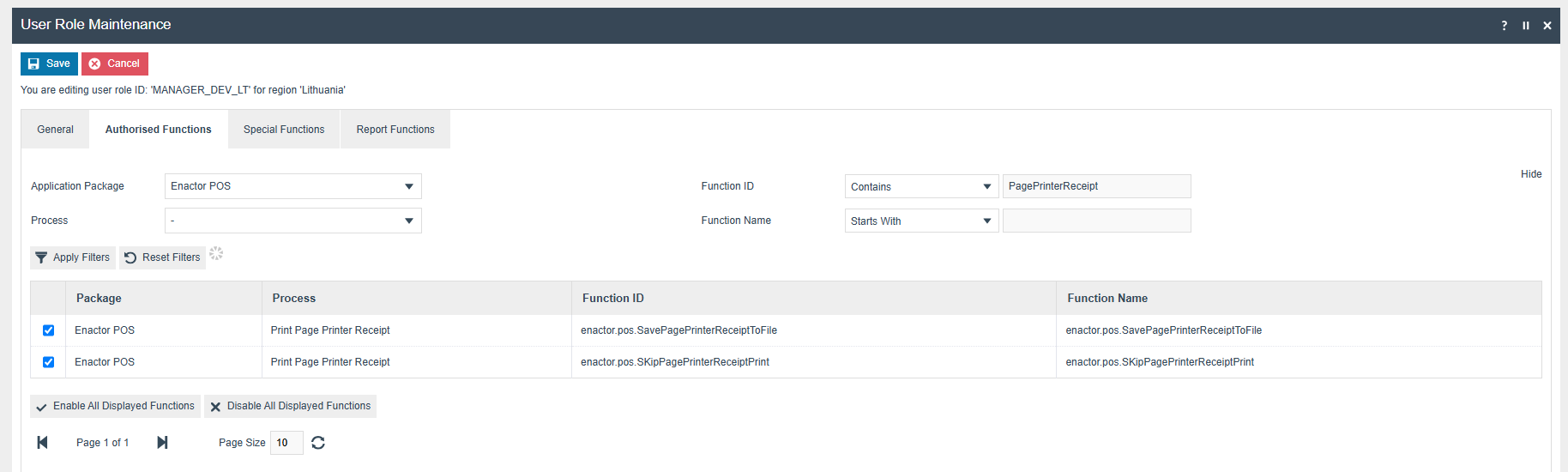Go to the first page arrow
The height and width of the screenshot is (472, 1568).
coord(42,442)
